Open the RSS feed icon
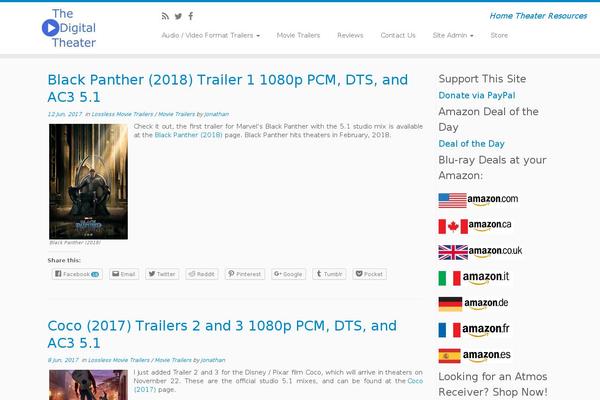 (x=165, y=16)
